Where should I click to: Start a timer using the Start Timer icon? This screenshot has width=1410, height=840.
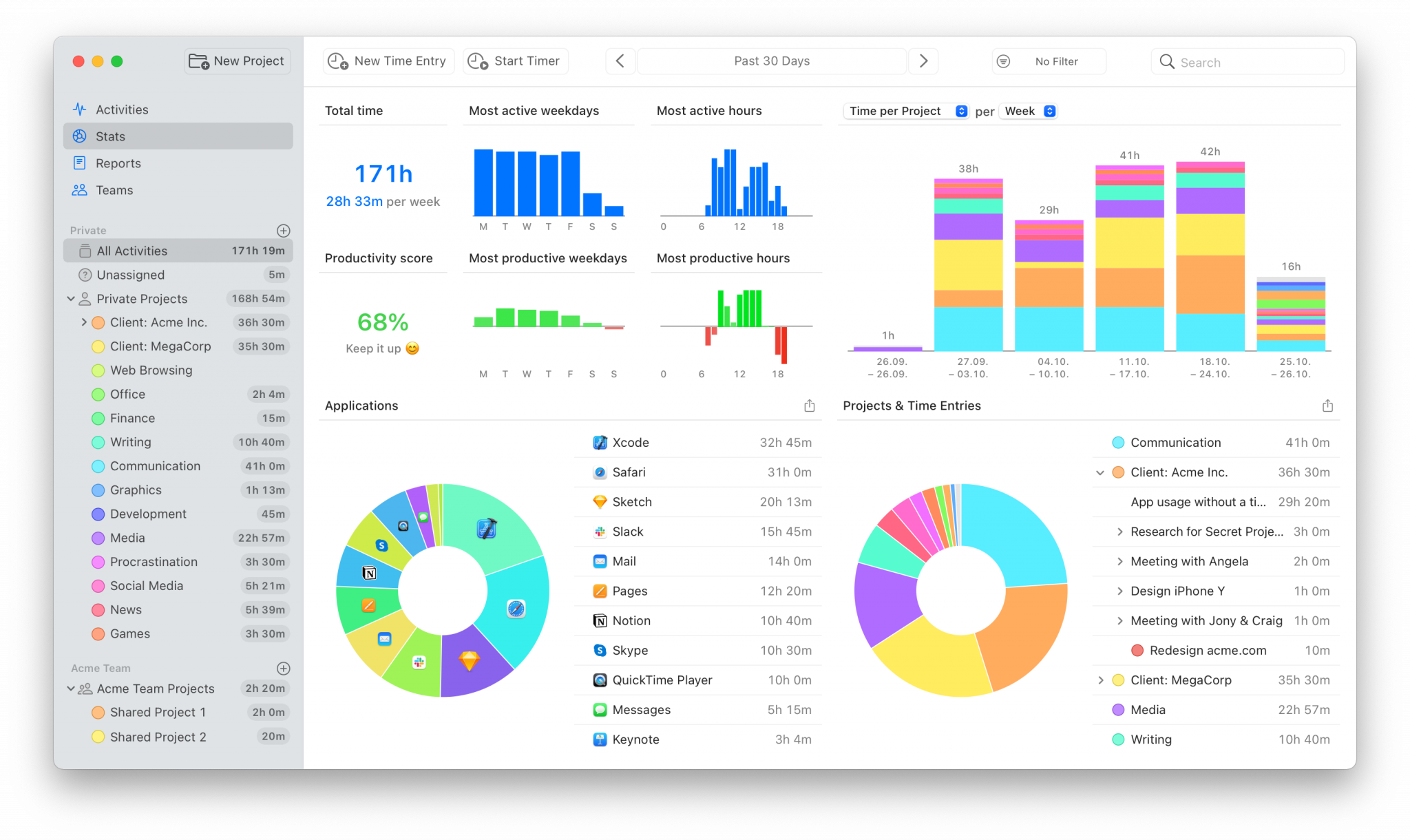point(477,61)
